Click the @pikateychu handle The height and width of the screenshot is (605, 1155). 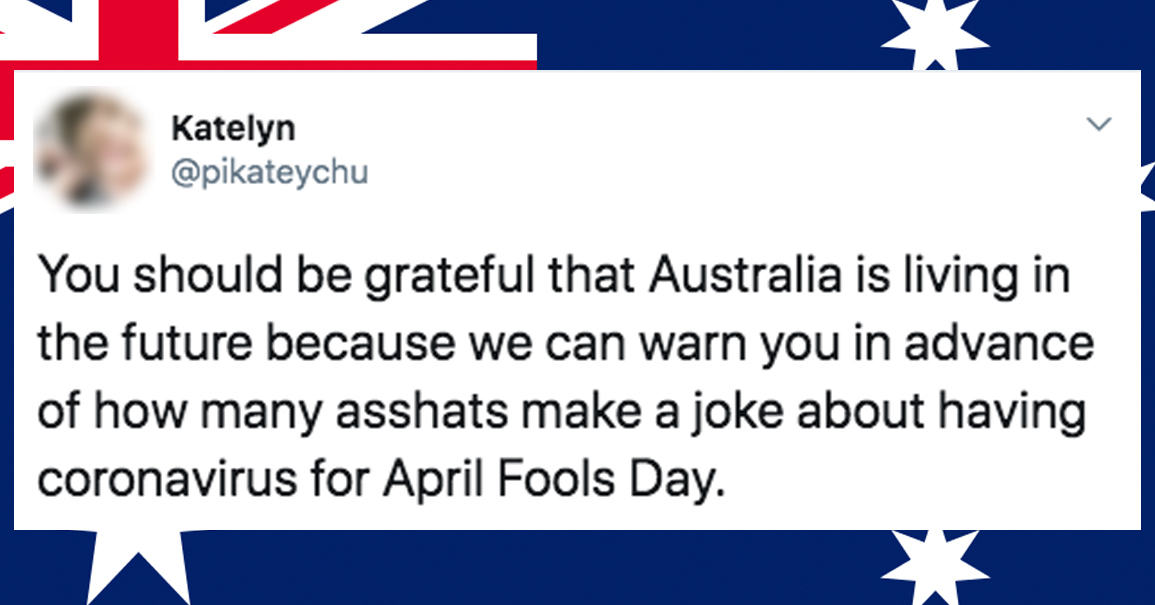[x=270, y=172]
